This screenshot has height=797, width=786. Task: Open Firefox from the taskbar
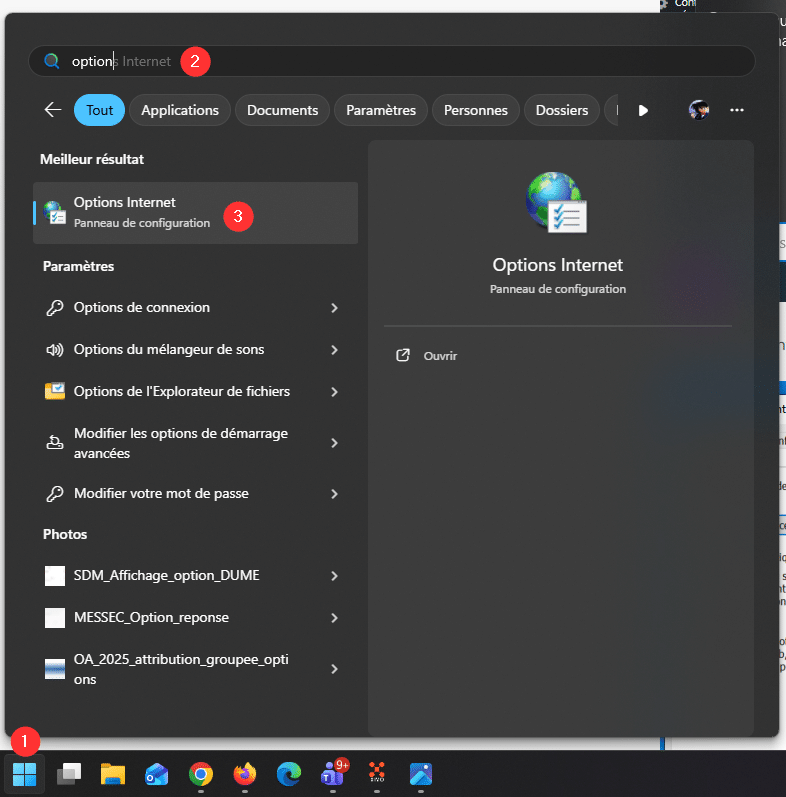coord(244,774)
